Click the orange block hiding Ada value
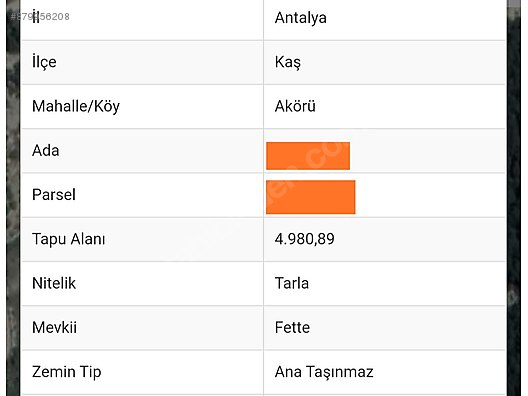 (x=308, y=156)
